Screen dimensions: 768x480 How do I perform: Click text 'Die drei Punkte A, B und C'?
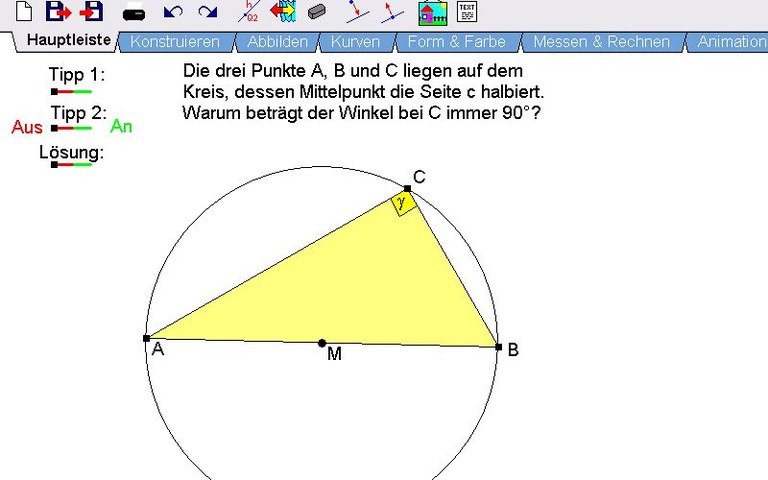point(290,71)
